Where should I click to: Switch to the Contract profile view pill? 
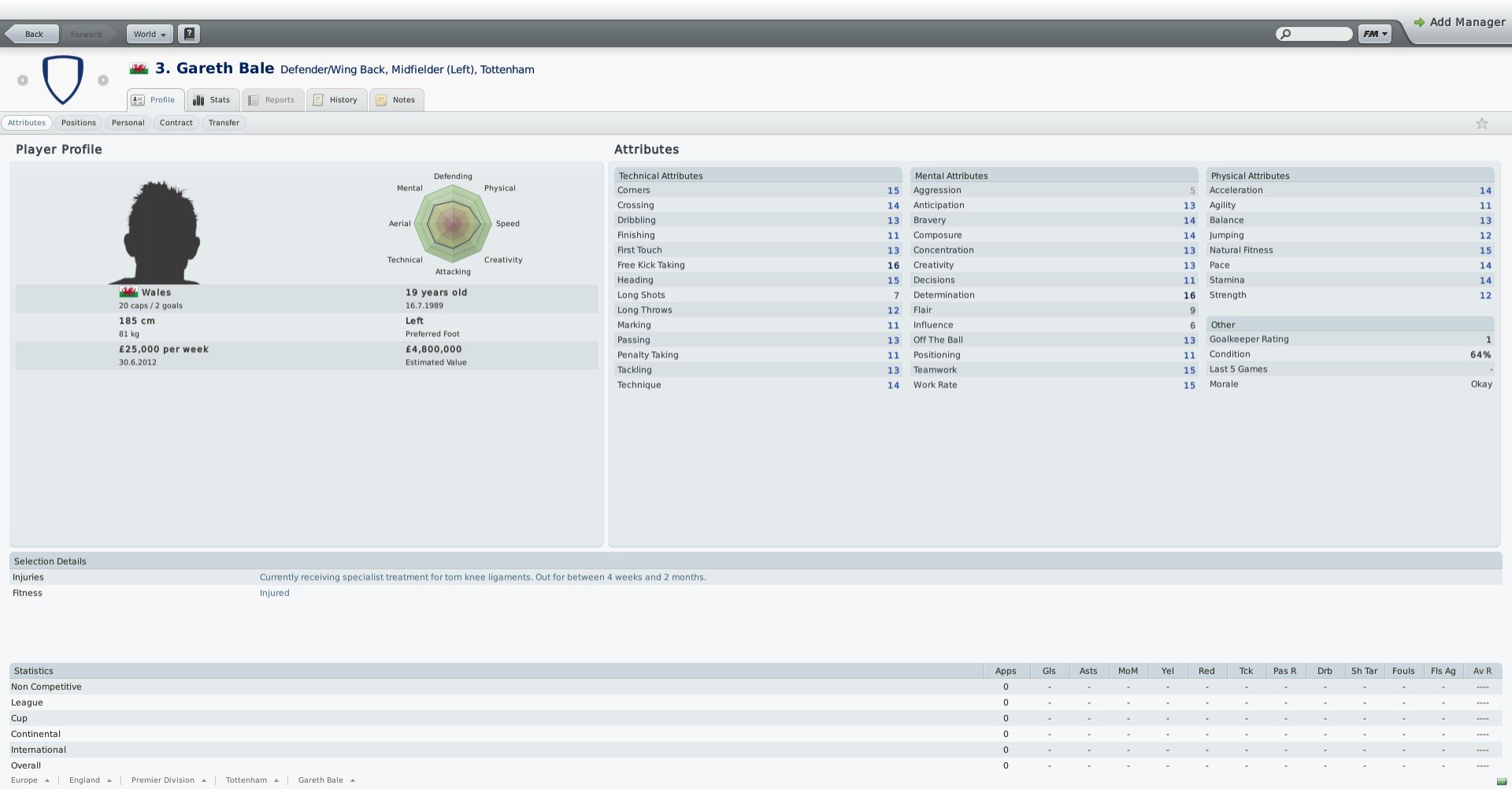[x=176, y=123]
